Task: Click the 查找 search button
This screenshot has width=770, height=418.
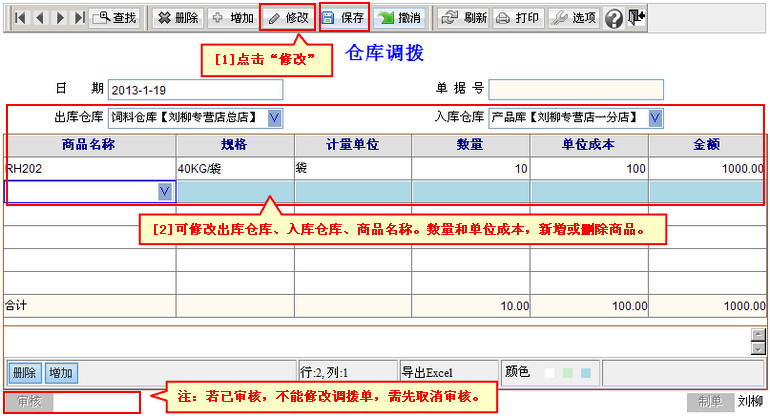Action: pos(114,18)
